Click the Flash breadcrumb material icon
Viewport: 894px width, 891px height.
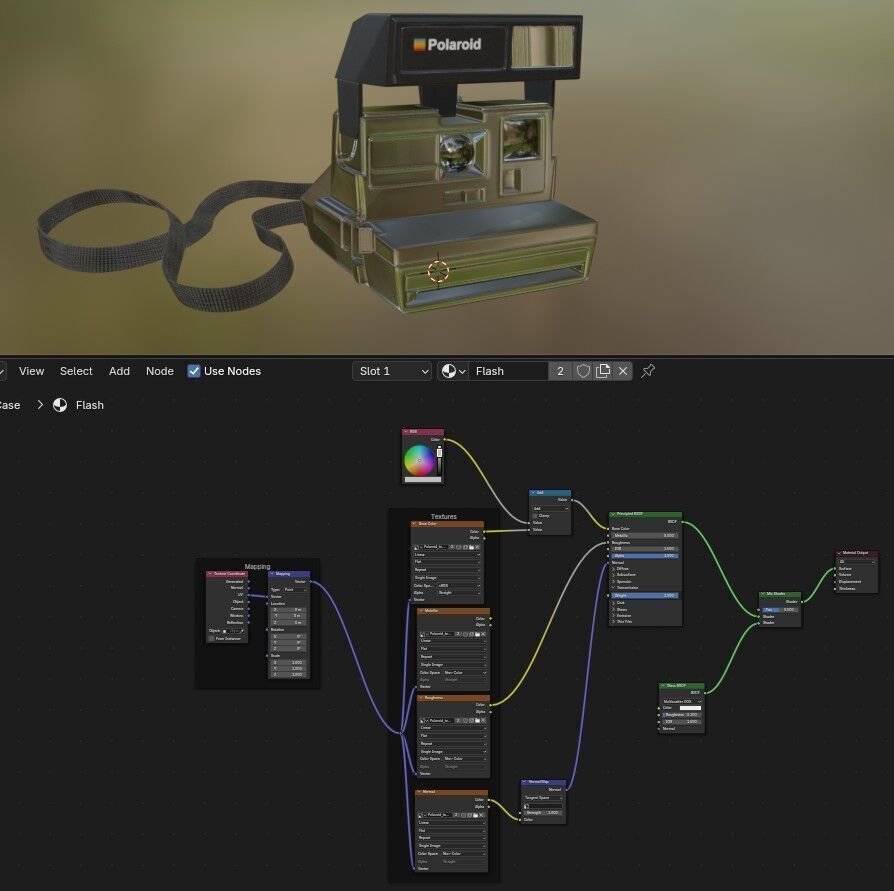click(60, 405)
